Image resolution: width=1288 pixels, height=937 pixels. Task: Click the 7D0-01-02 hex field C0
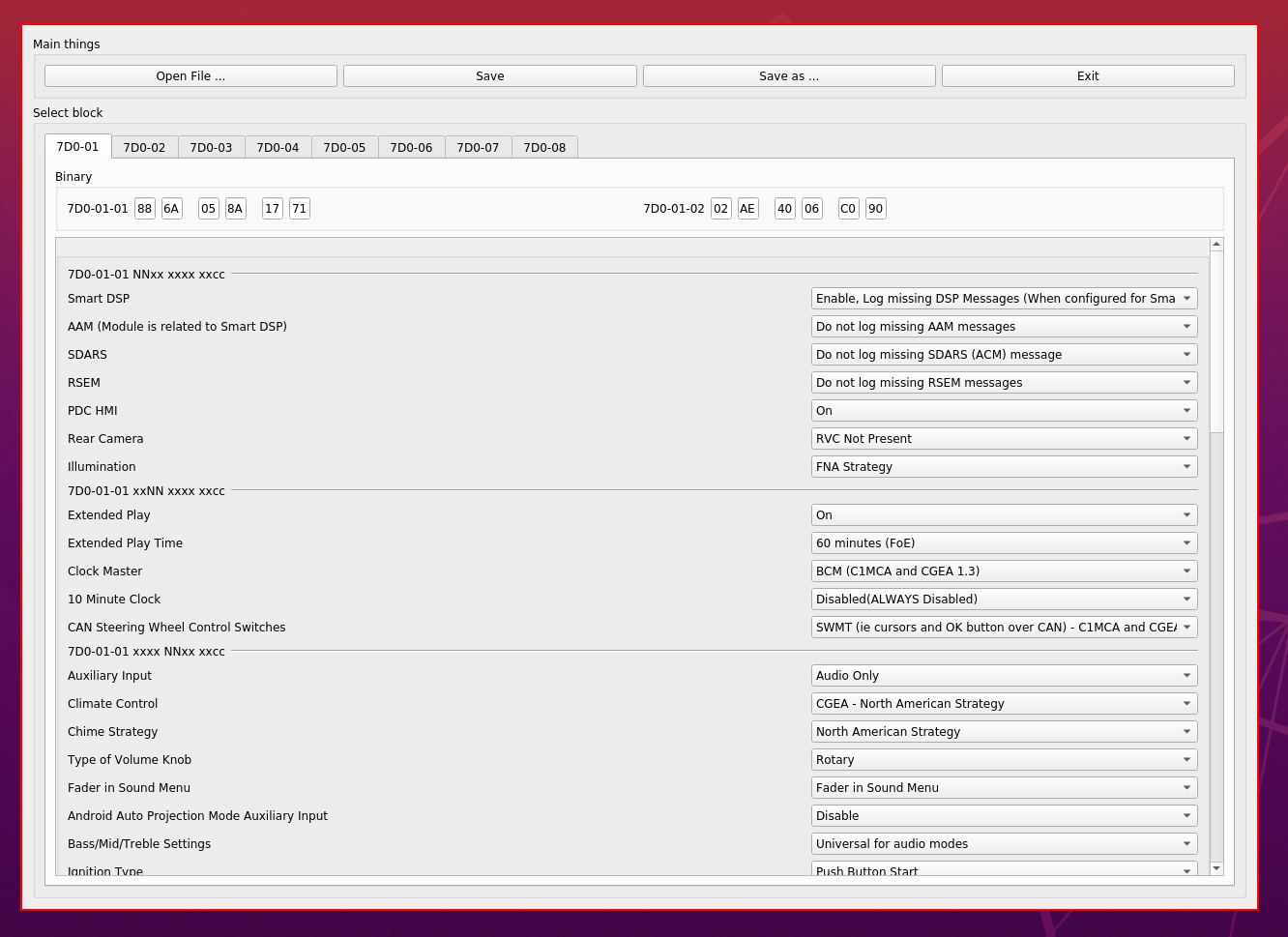point(849,209)
